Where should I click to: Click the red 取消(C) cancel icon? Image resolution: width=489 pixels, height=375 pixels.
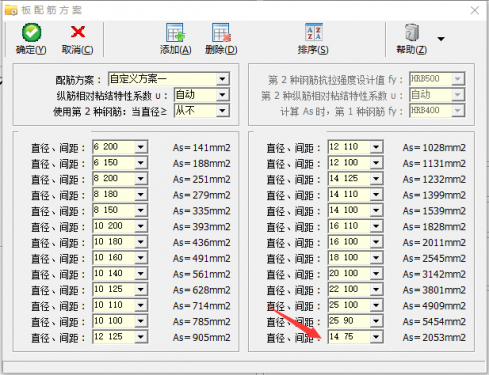point(78,32)
